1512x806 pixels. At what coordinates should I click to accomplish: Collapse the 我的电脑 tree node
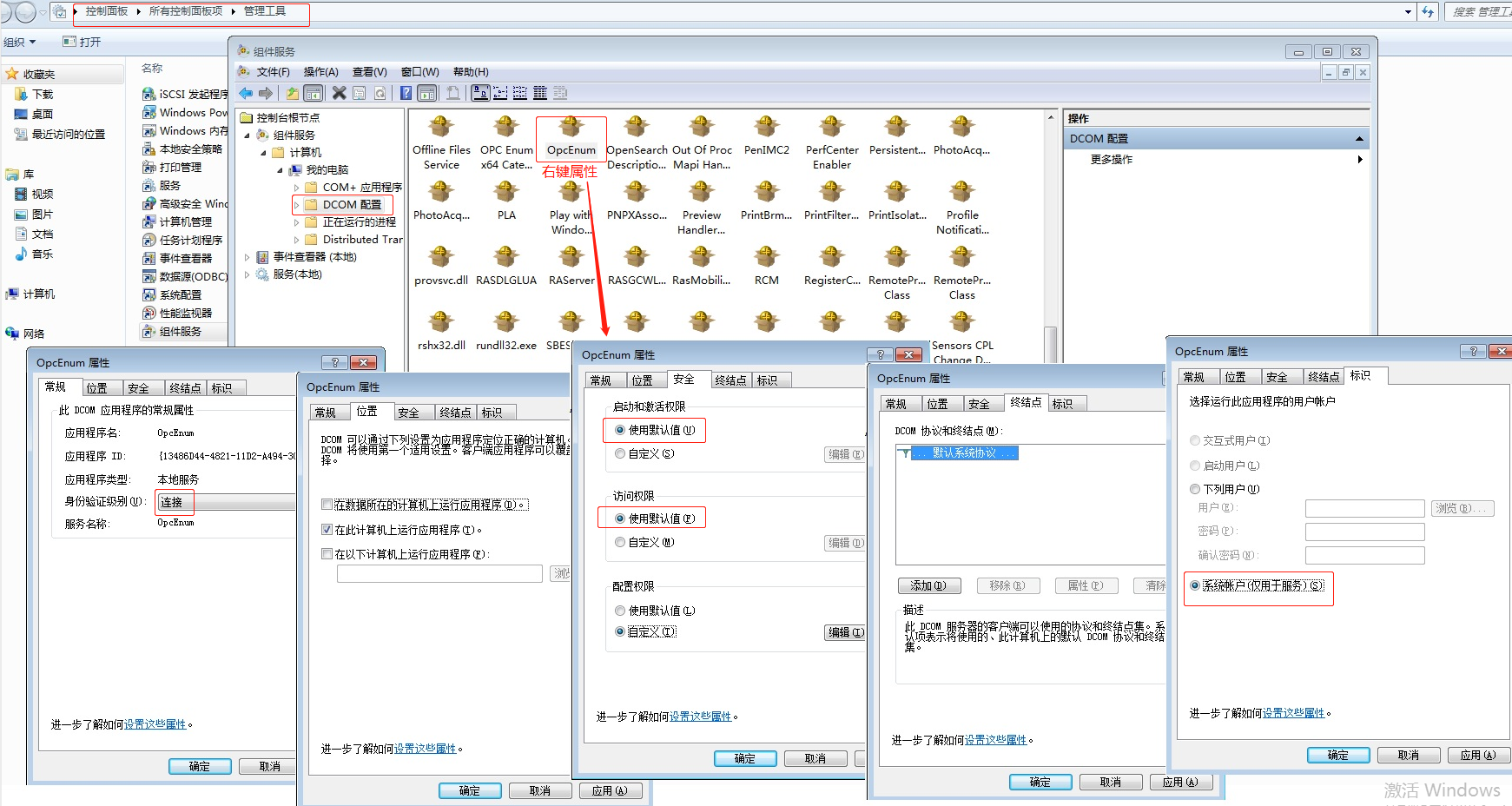(280, 170)
